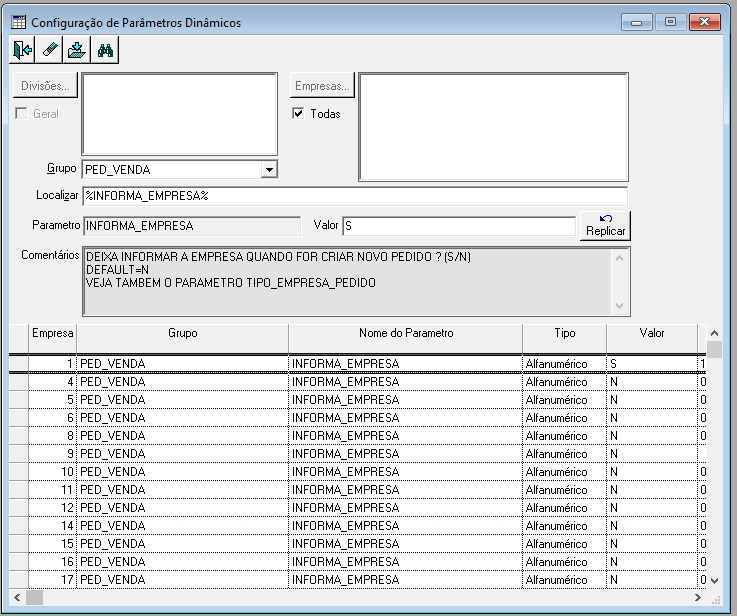The image size is (737, 616).
Task: Click grid vertical scrollbar up arrow
Action: [x=714, y=333]
